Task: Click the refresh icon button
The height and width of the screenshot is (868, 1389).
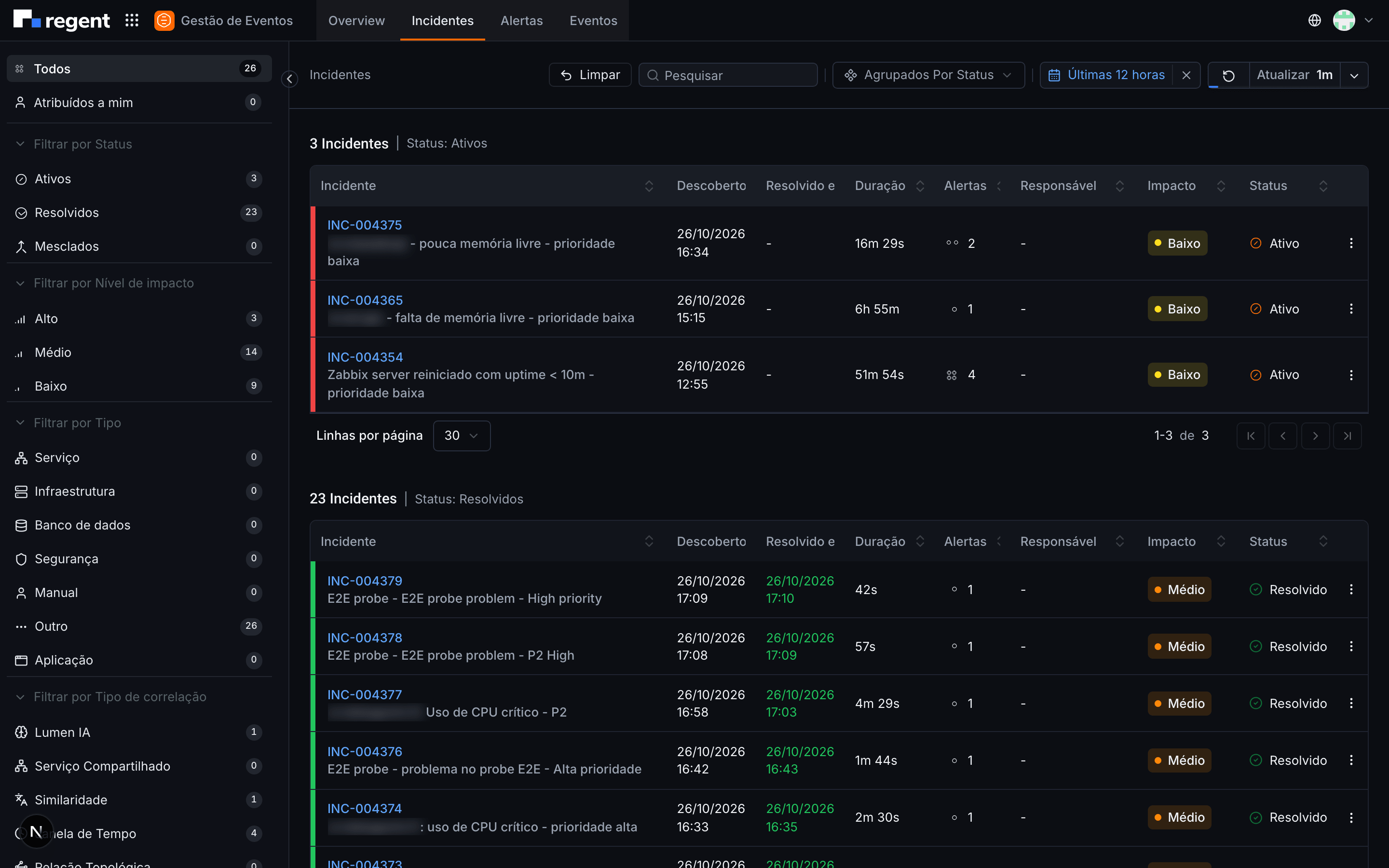Action: (x=1228, y=75)
